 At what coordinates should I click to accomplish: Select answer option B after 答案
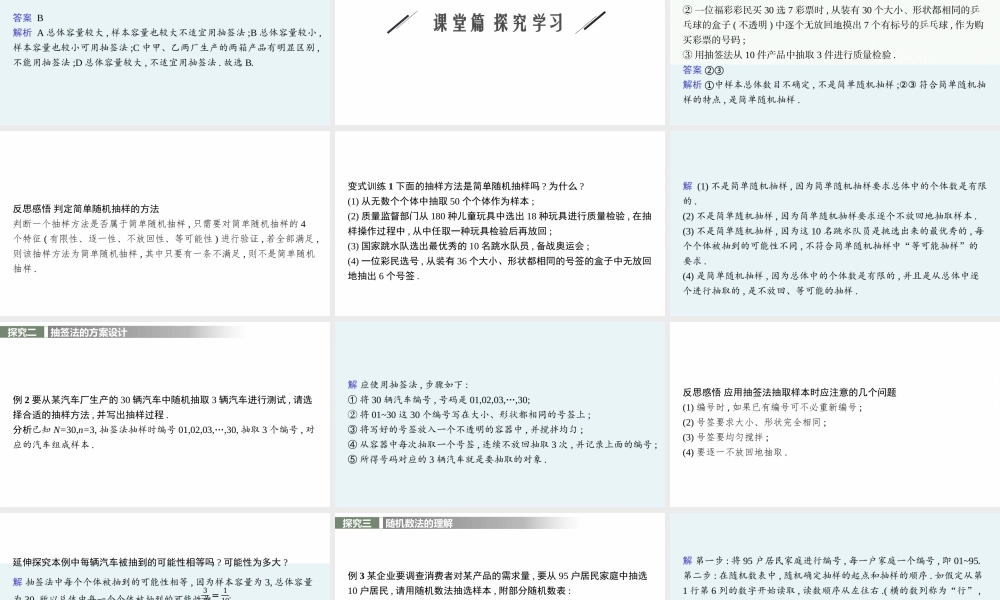39,17
